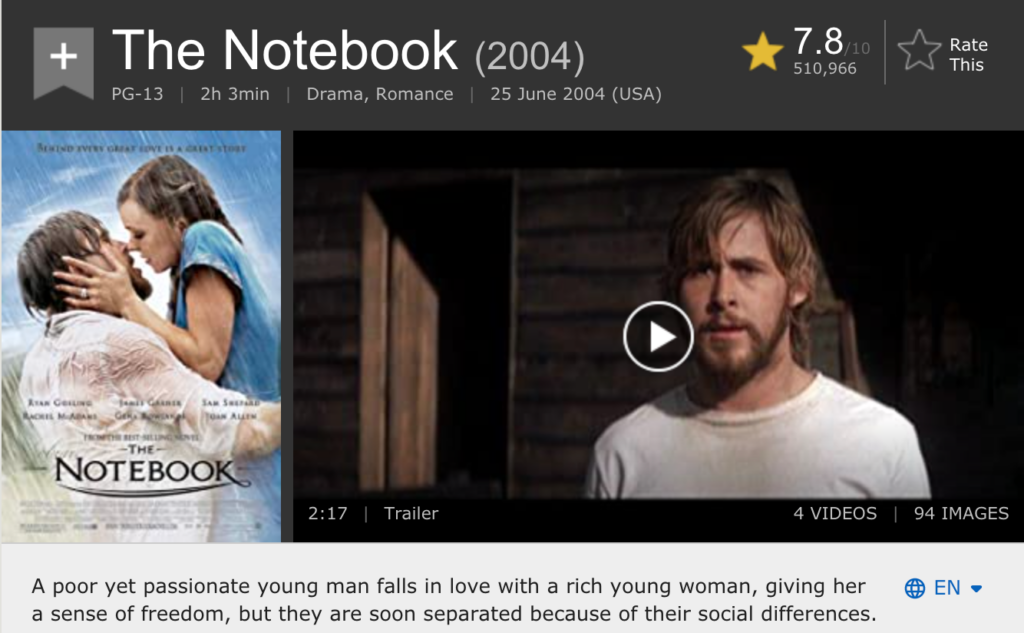The image size is (1024, 633).
Task: View the 4 VIDEOS gallery
Action: tap(835, 513)
